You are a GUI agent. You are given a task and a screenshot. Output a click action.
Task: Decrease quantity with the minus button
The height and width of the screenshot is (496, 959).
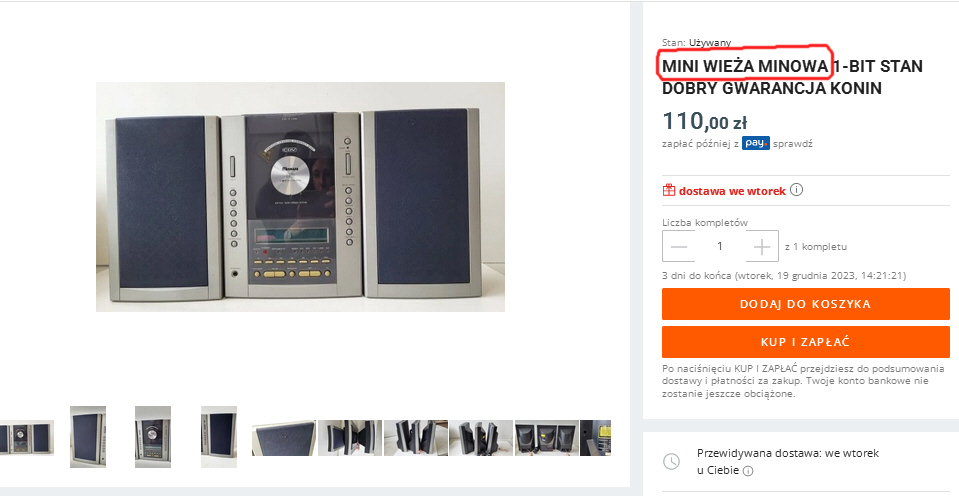pos(678,246)
